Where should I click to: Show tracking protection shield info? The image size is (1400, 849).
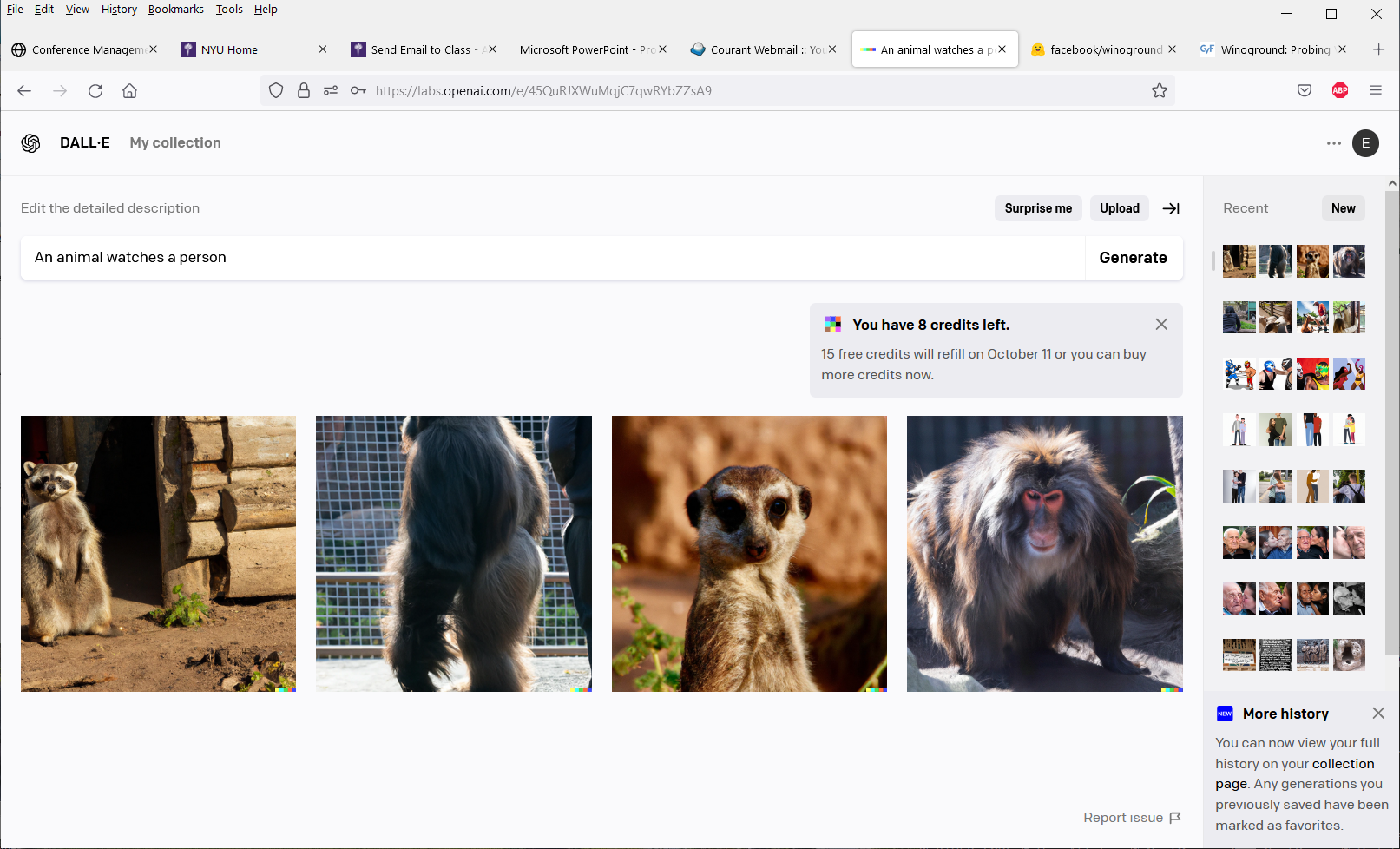tap(276, 91)
